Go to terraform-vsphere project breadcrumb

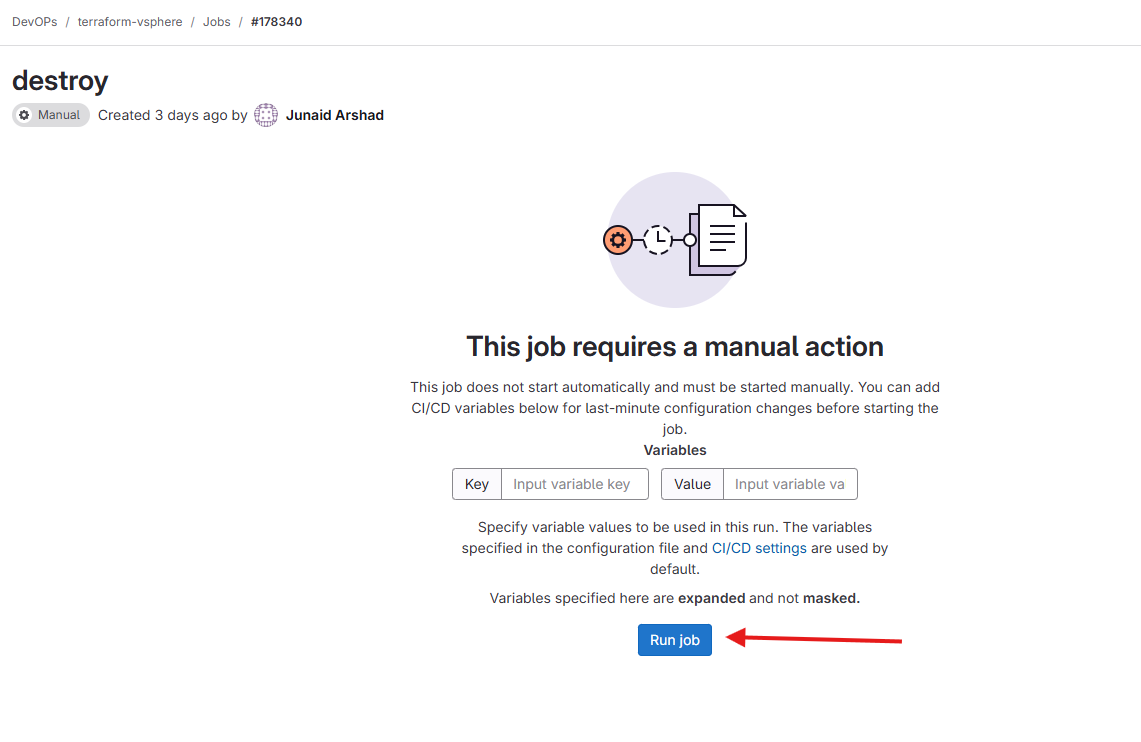(x=130, y=22)
